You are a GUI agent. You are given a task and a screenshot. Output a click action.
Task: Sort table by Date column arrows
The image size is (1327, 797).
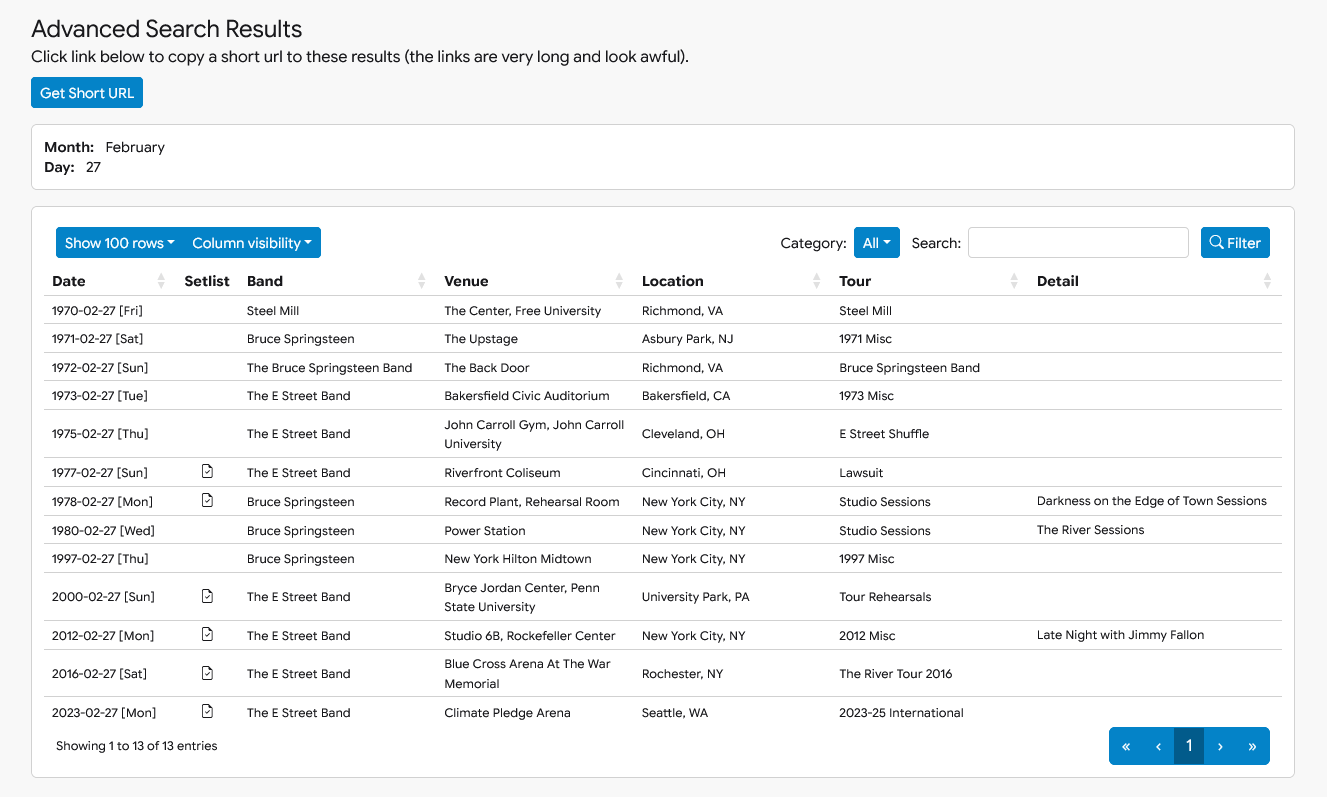161,281
